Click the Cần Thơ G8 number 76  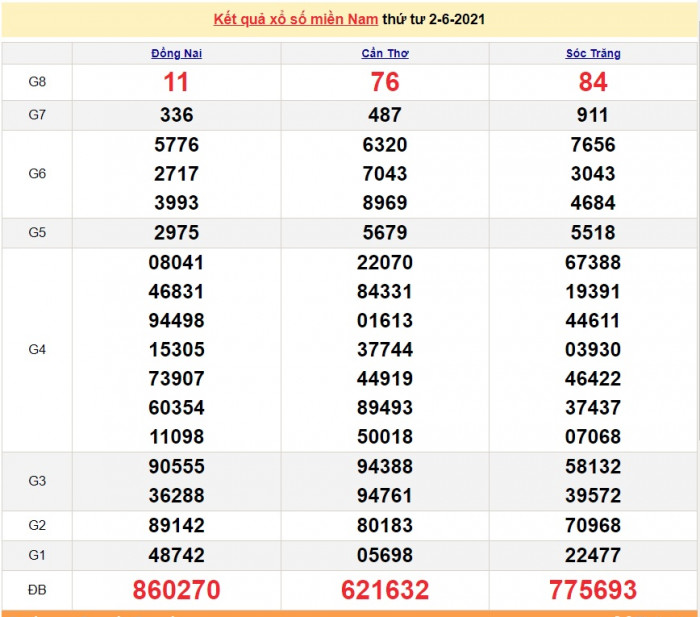coord(385,82)
